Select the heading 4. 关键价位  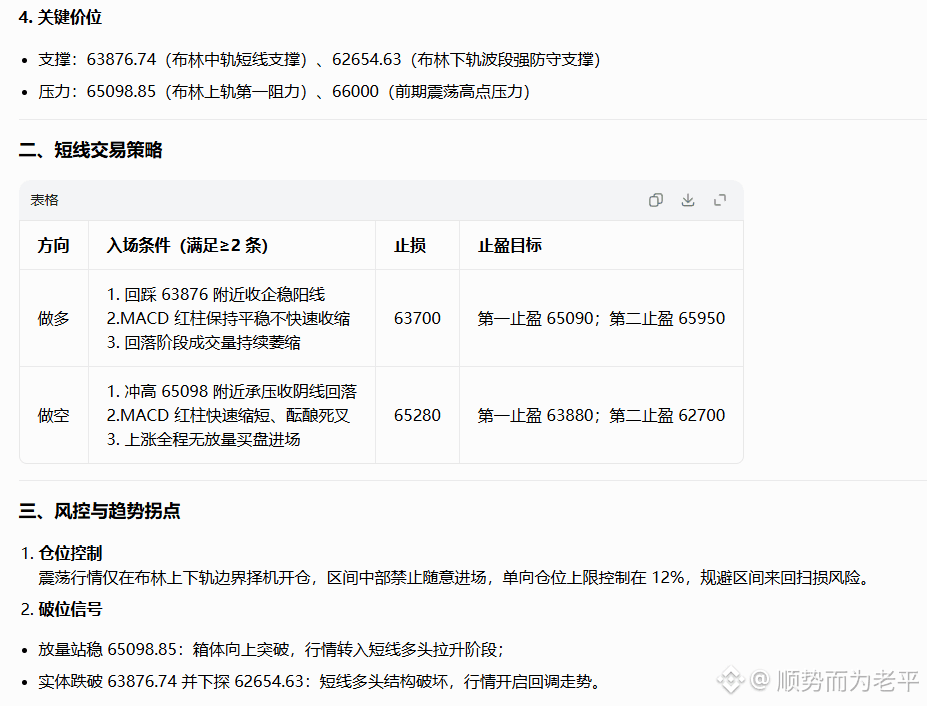point(60,17)
